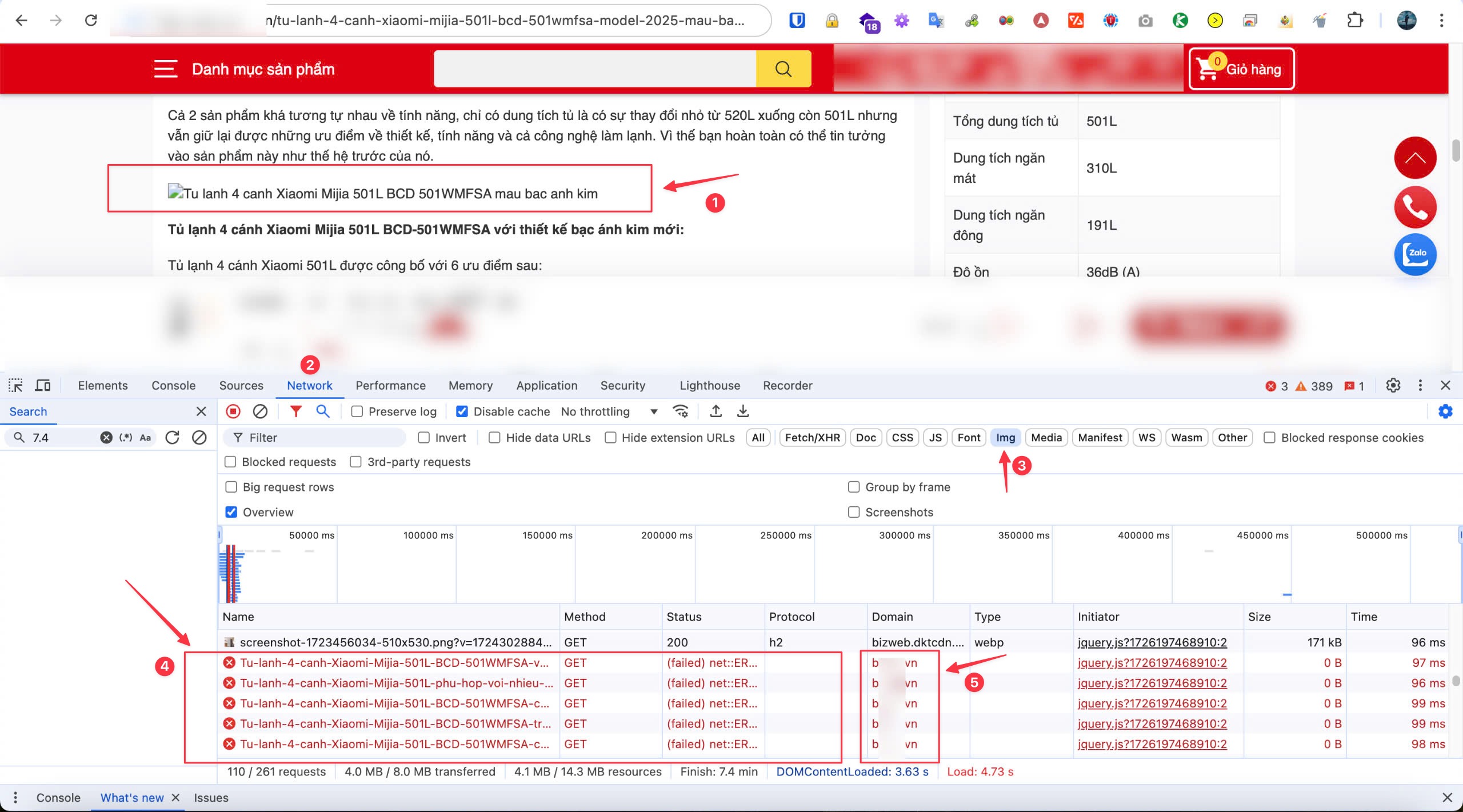This screenshot has width=1463, height=812.
Task: Clear the network log
Action: click(260, 411)
